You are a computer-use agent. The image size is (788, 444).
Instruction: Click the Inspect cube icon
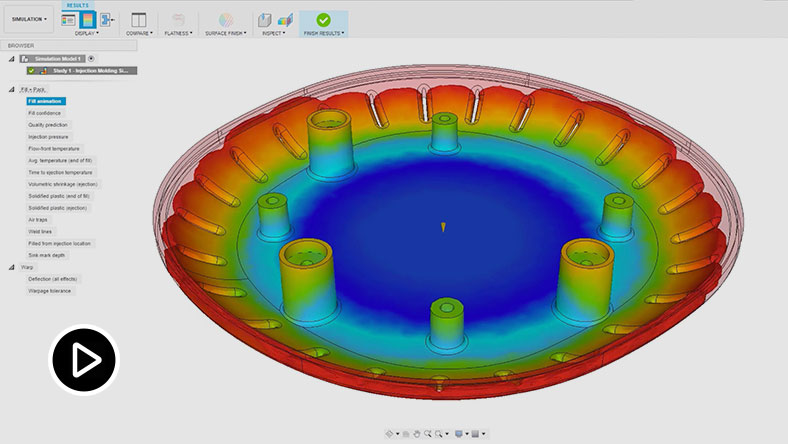[x=265, y=19]
